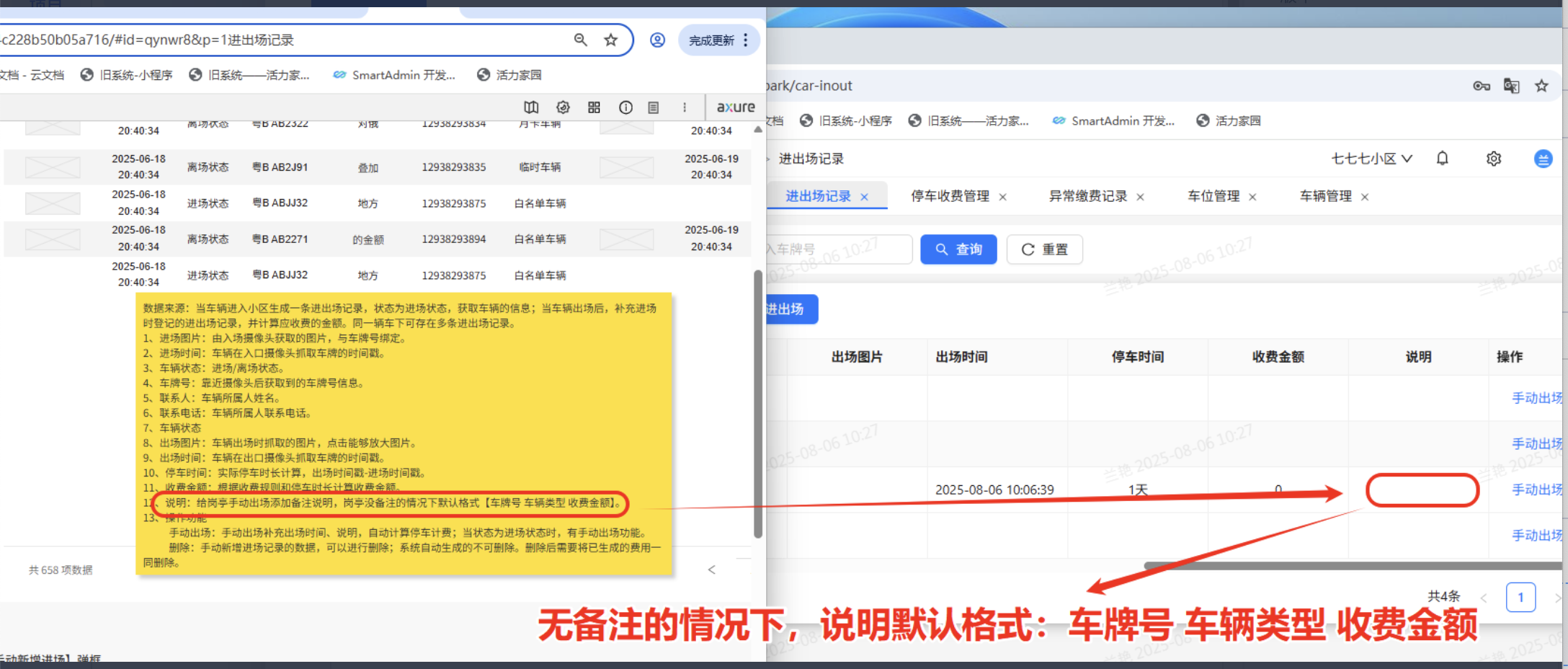
Task: Open the Axure pages grid icon
Action: click(594, 107)
